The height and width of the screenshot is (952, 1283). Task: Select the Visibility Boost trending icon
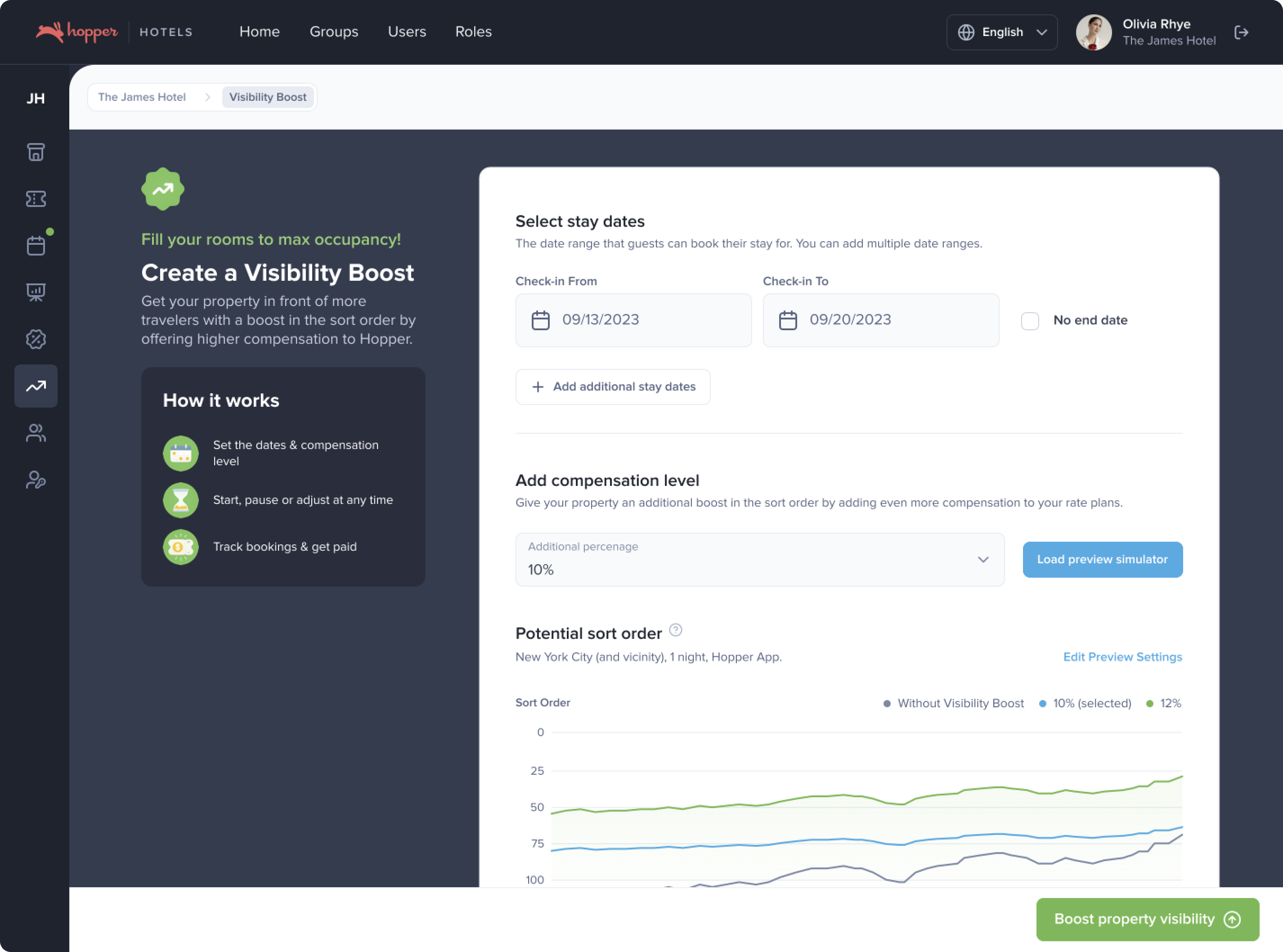36,386
